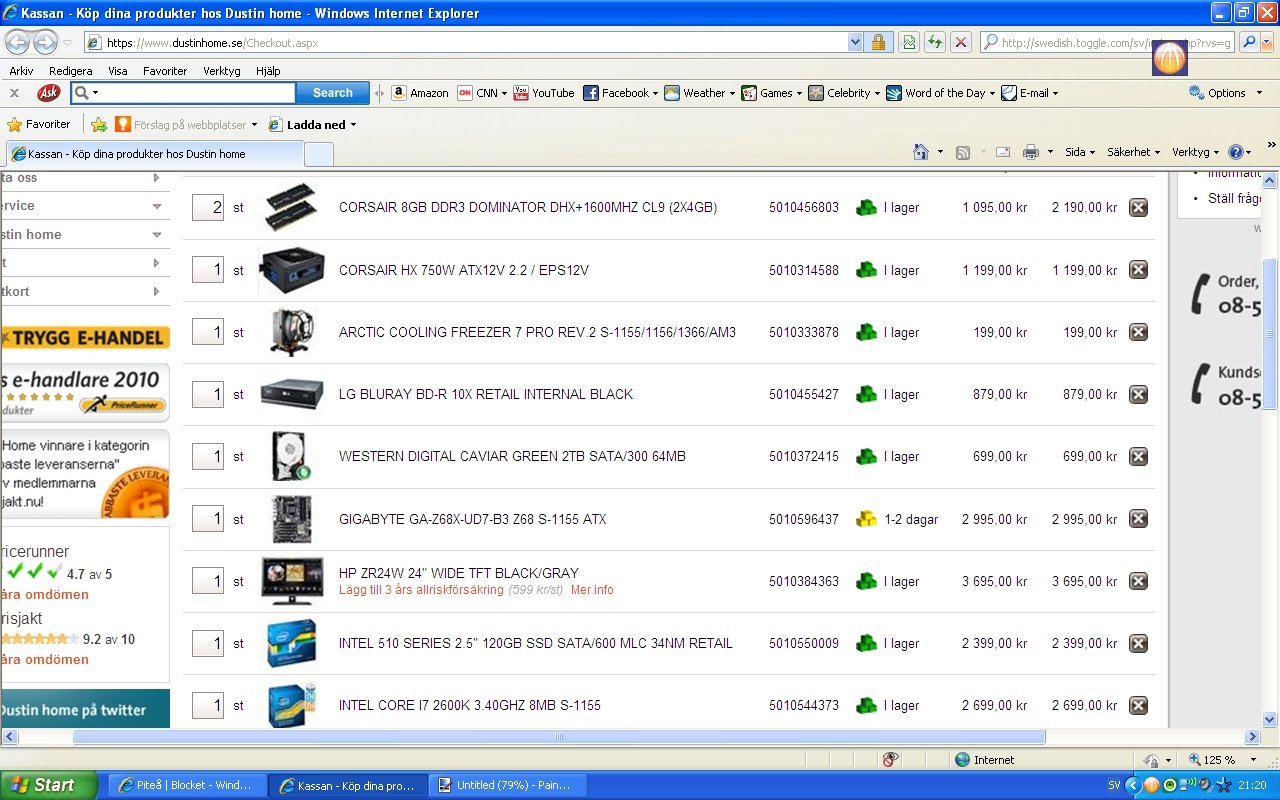The width and height of the screenshot is (1280, 800).
Task: Remove the LG Bluray BD-R row
Action: tap(1138, 394)
